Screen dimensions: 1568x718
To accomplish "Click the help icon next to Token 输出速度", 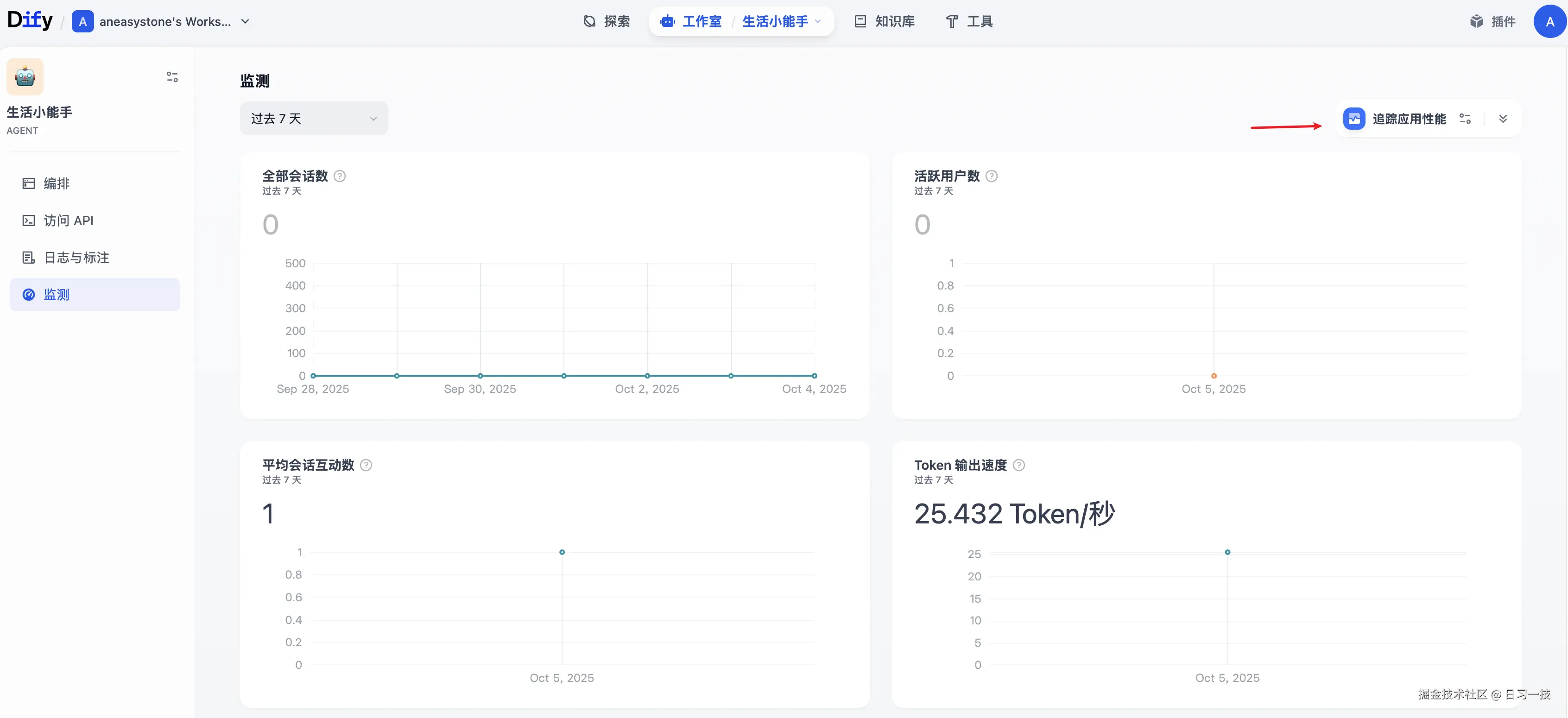I will (x=1019, y=465).
